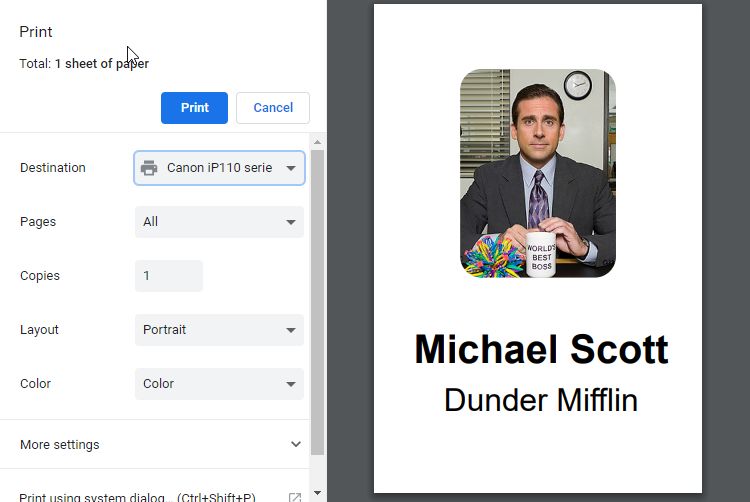Open the Destination printer dropdown
The width and height of the screenshot is (750, 502).
[x=220, y=168]
